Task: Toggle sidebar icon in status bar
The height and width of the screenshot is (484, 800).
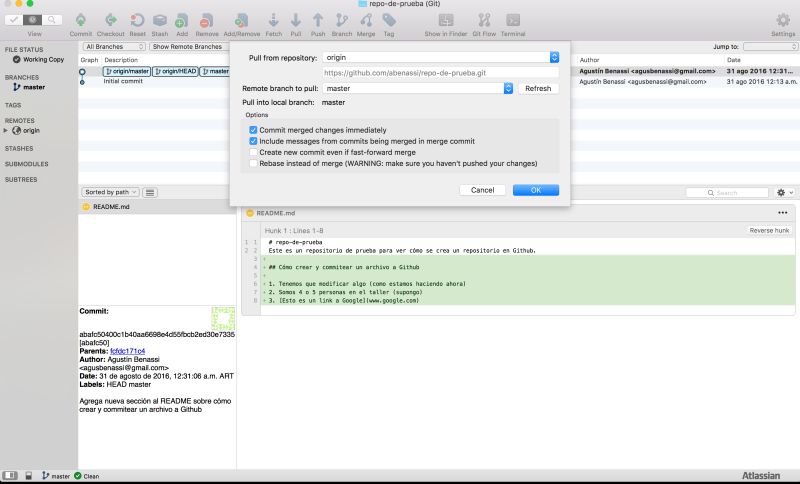Action: [x=10, y=475]
